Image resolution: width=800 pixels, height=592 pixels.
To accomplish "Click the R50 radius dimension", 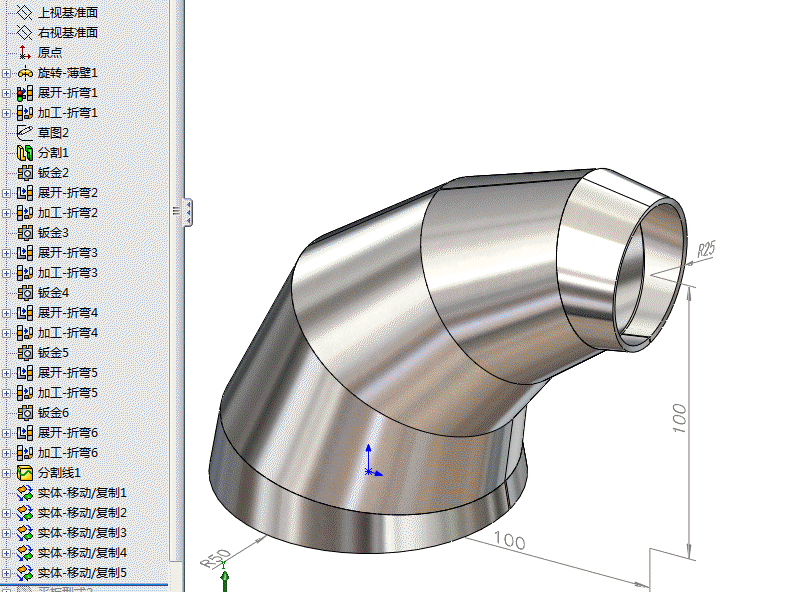I will pyautogui.click(x=216, y=558).
